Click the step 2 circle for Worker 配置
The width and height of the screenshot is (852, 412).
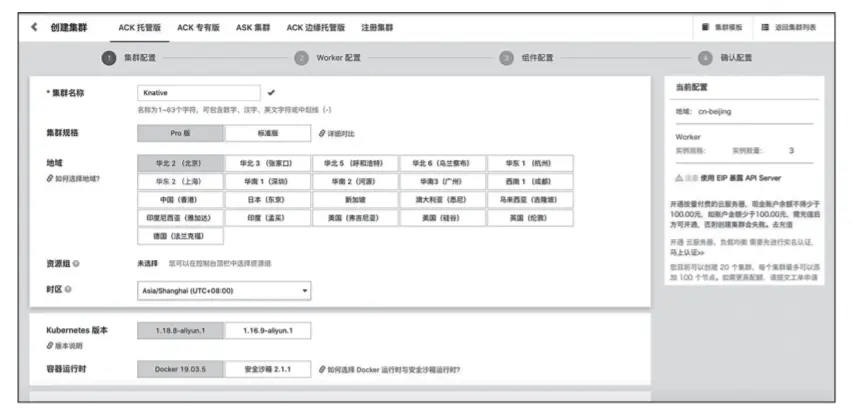pyautogui.click(x=301, y=58)
